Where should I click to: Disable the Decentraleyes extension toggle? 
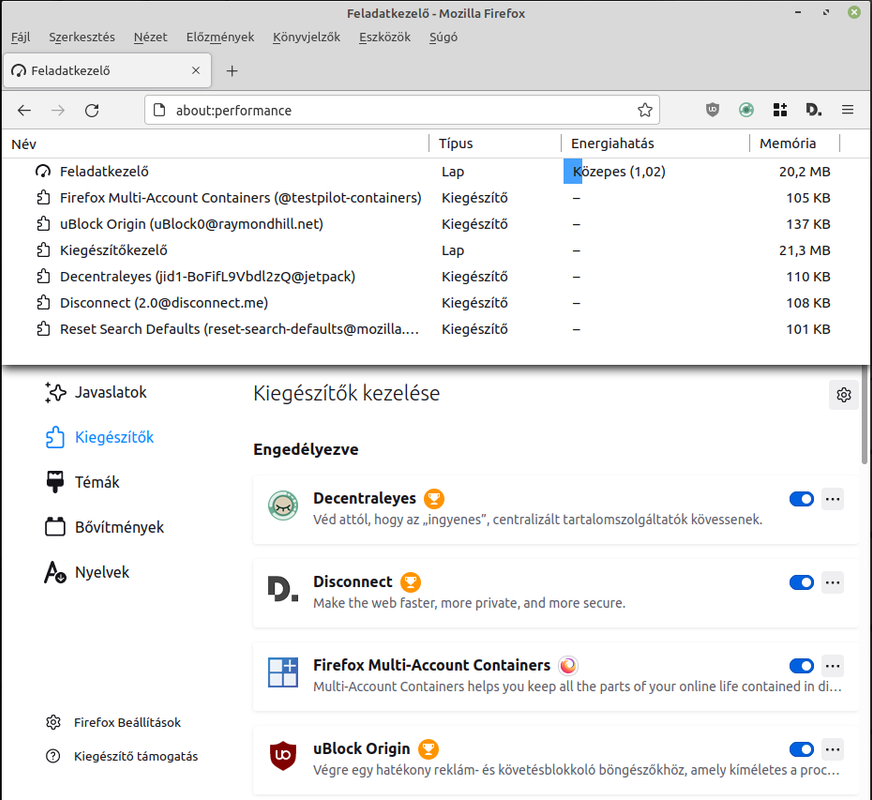click(801, 499)
